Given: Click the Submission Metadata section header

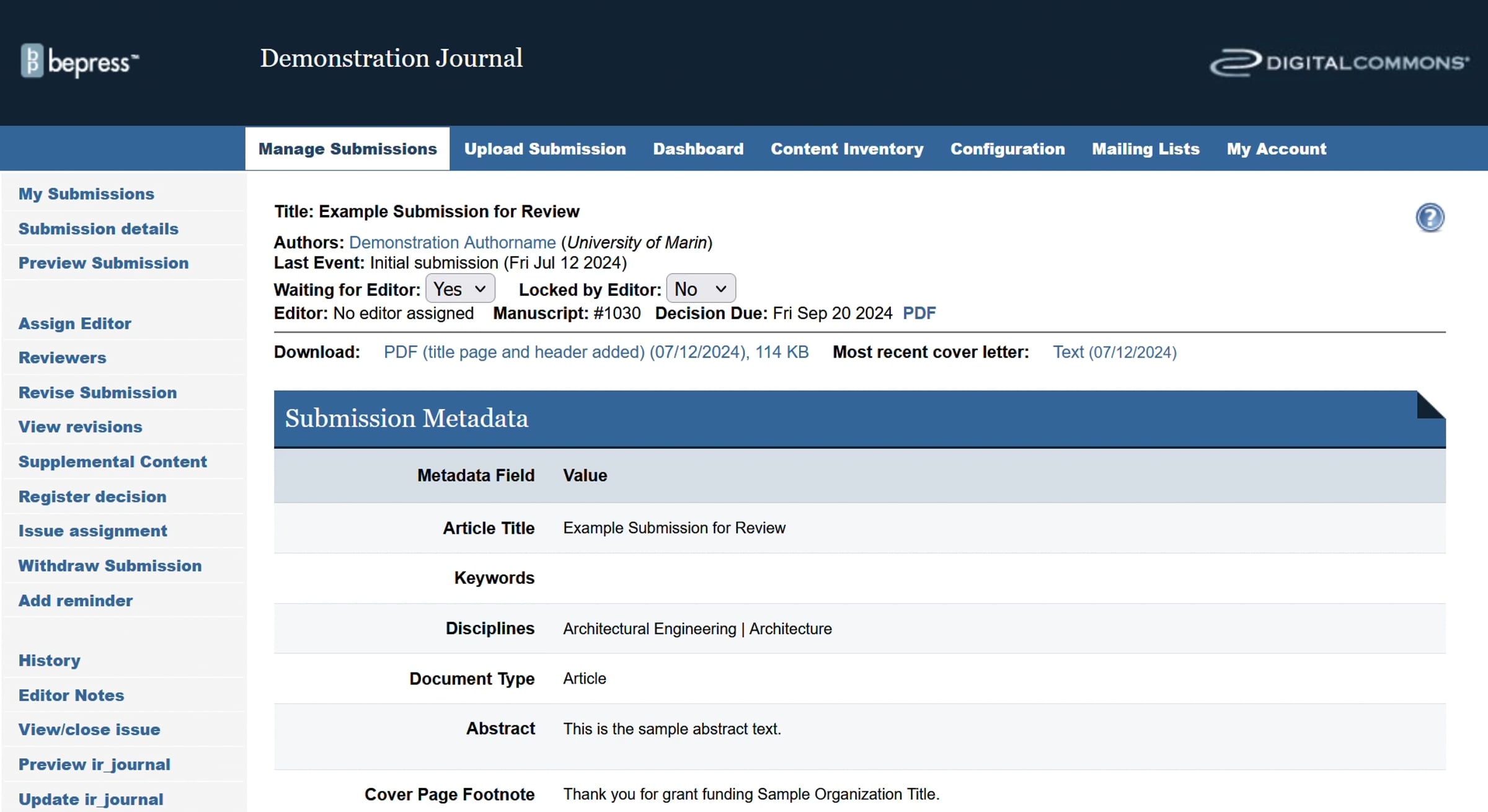Looking at the screenshot, I should (860, 418).
